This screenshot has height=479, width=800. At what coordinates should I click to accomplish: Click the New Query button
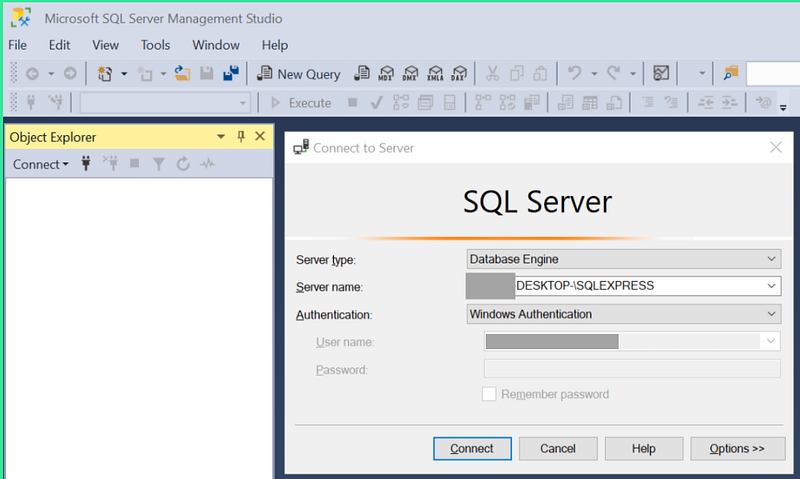coord(298,74)
